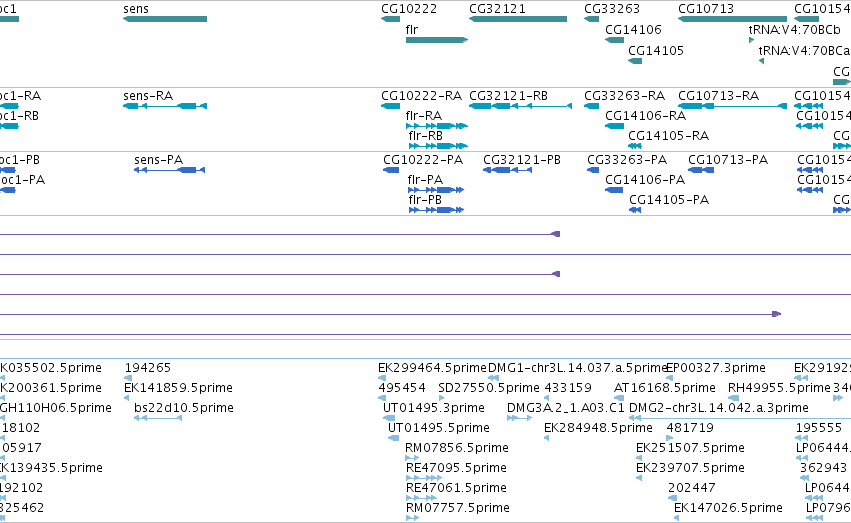Select the rightmost purple arrowhead near CG10713
This screenshot has height=523, width=851.
coord(777,314)
